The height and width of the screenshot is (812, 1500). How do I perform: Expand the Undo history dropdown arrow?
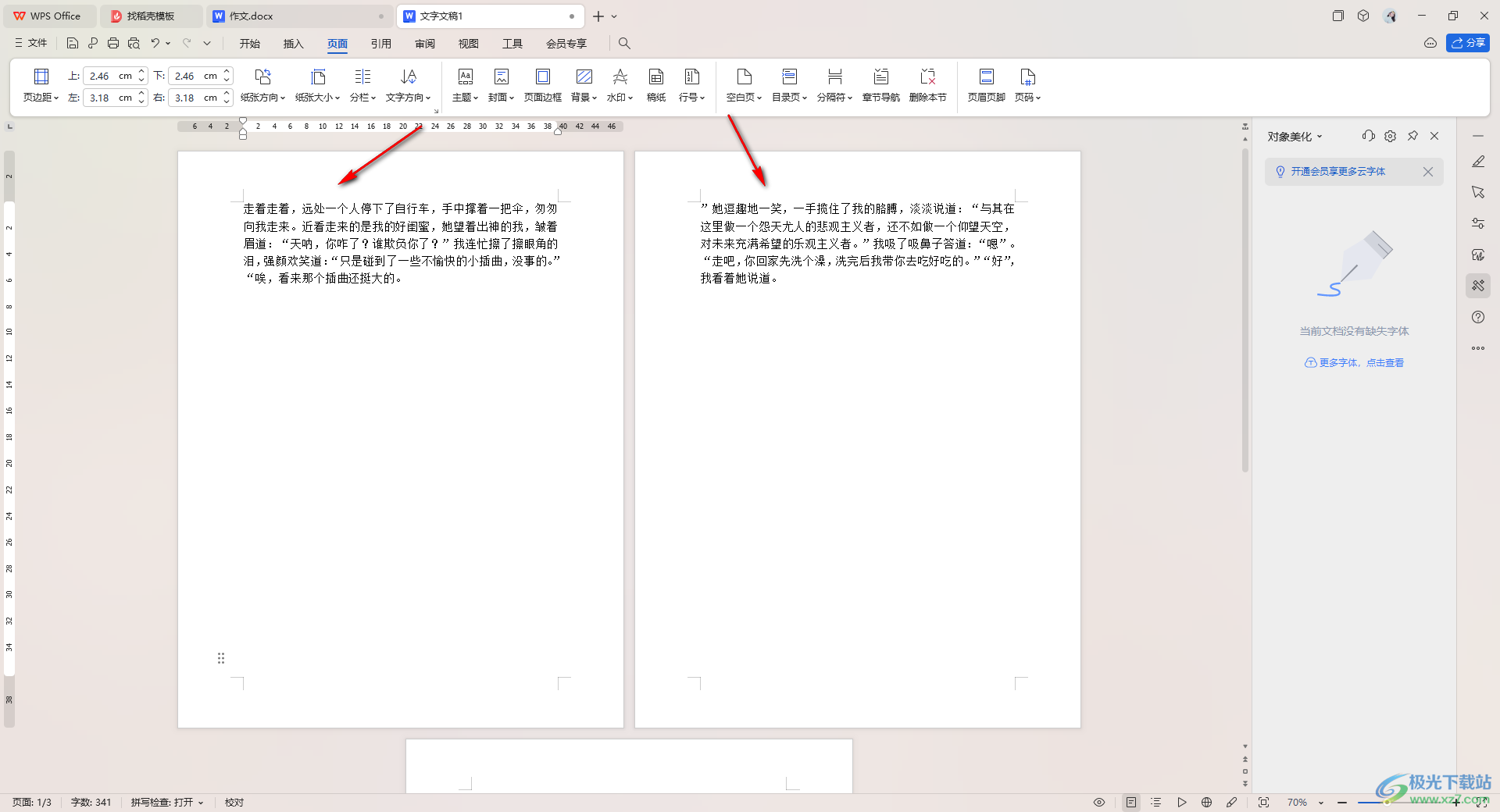pos(168,43)
